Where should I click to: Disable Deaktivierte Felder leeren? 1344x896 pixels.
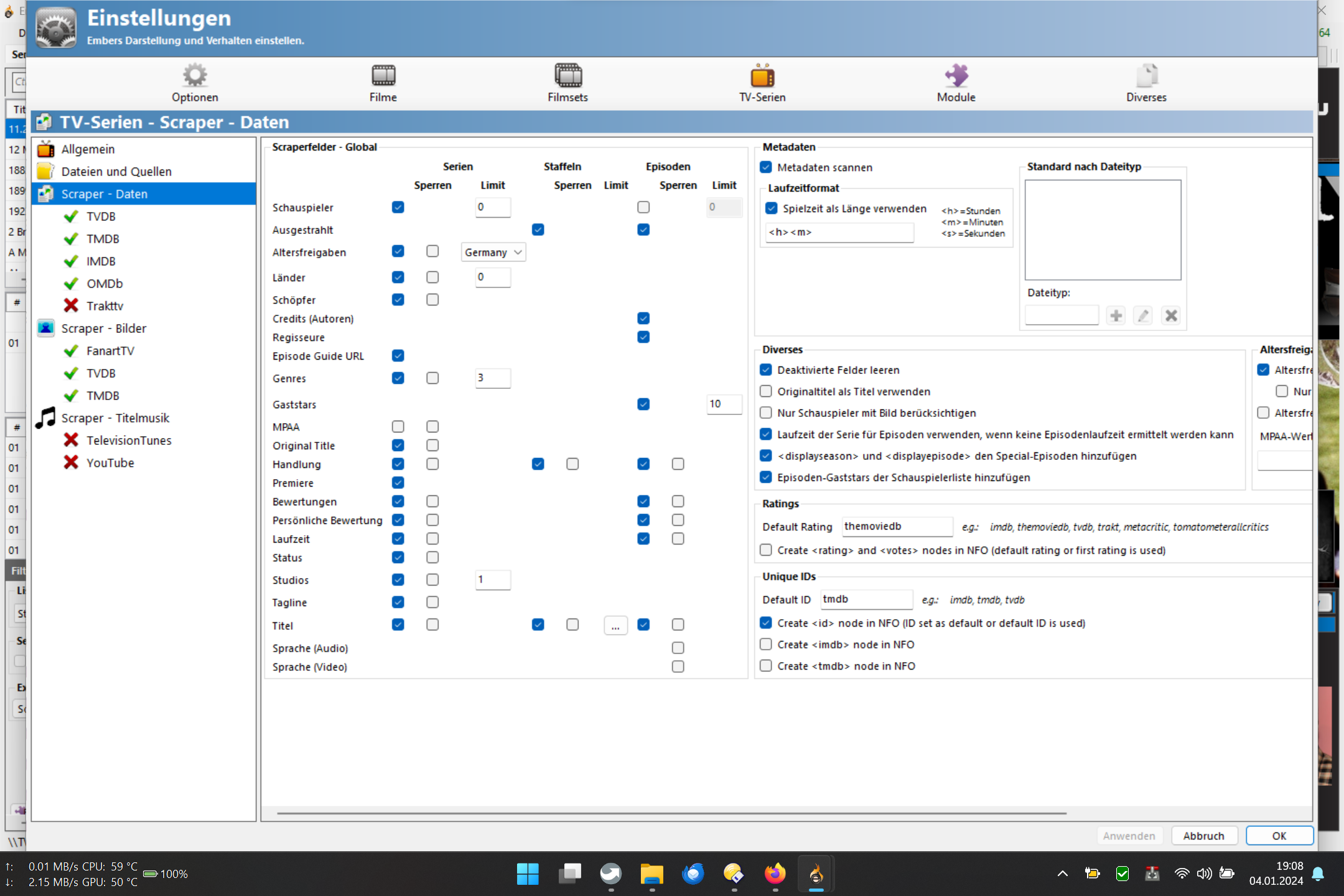click(766, 370)
